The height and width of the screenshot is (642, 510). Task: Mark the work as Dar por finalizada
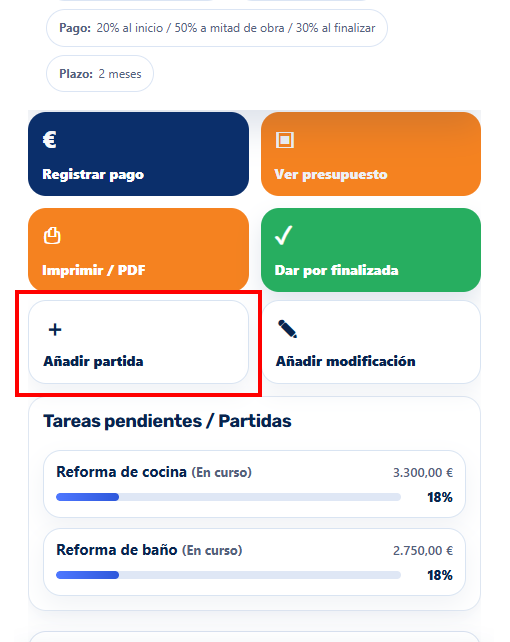tap(371, 250)
